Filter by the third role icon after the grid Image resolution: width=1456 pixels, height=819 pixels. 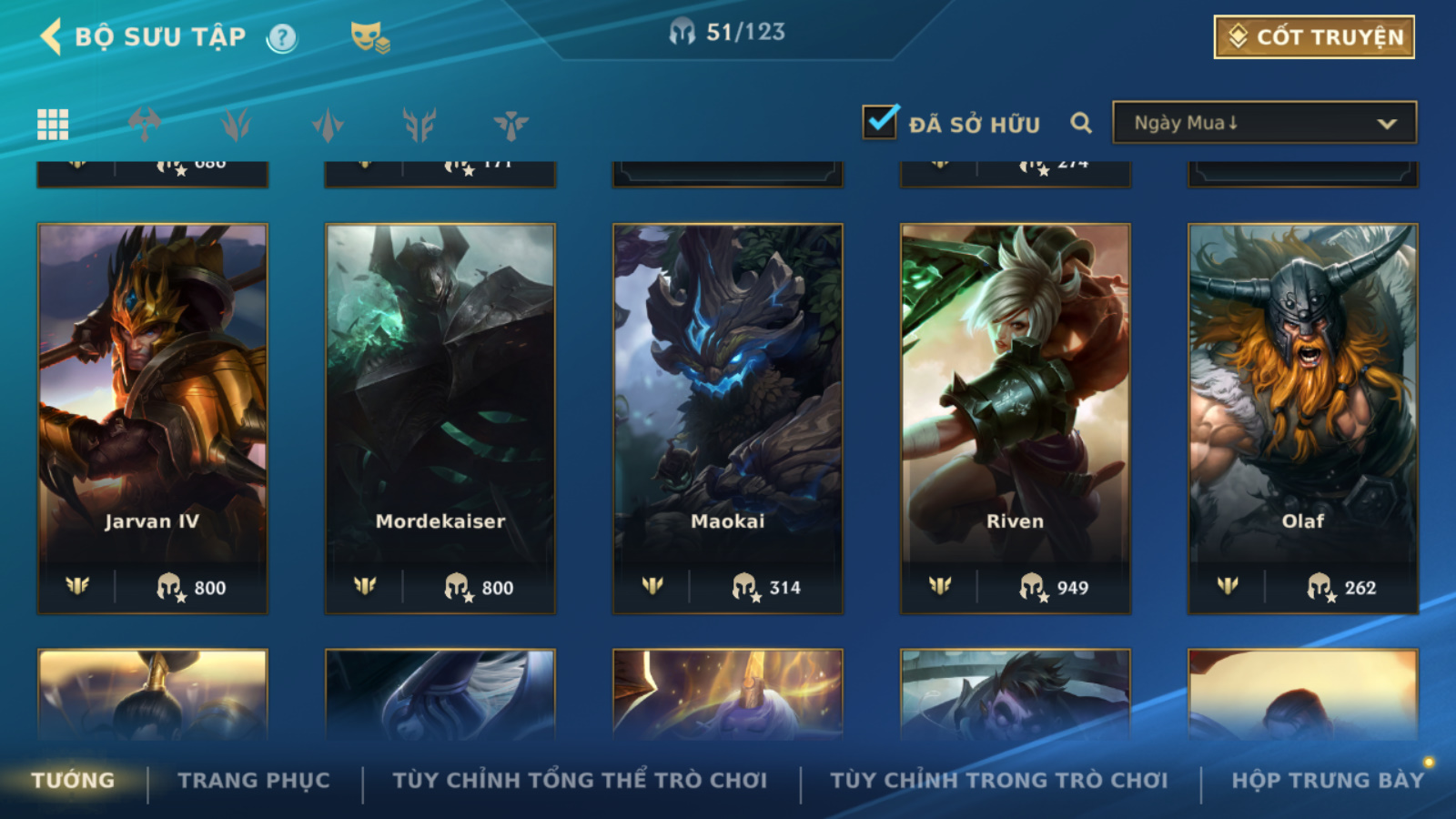pyautogui.click(x=328, y=124)
